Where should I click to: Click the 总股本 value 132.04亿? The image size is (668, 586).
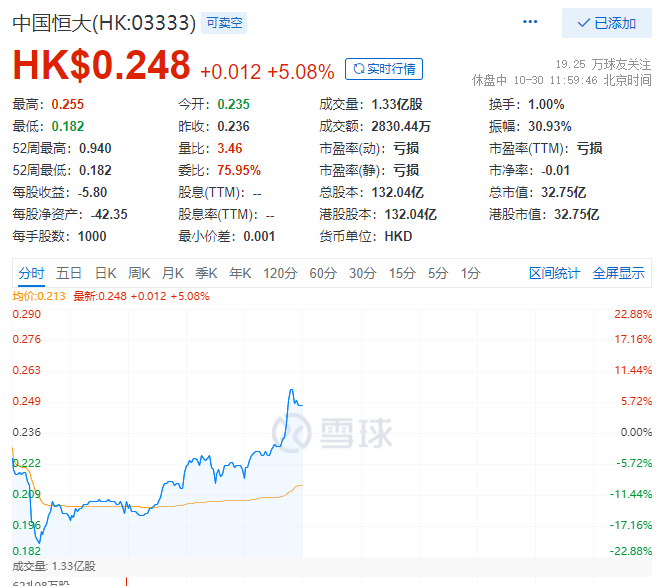(x=397, y=192)
